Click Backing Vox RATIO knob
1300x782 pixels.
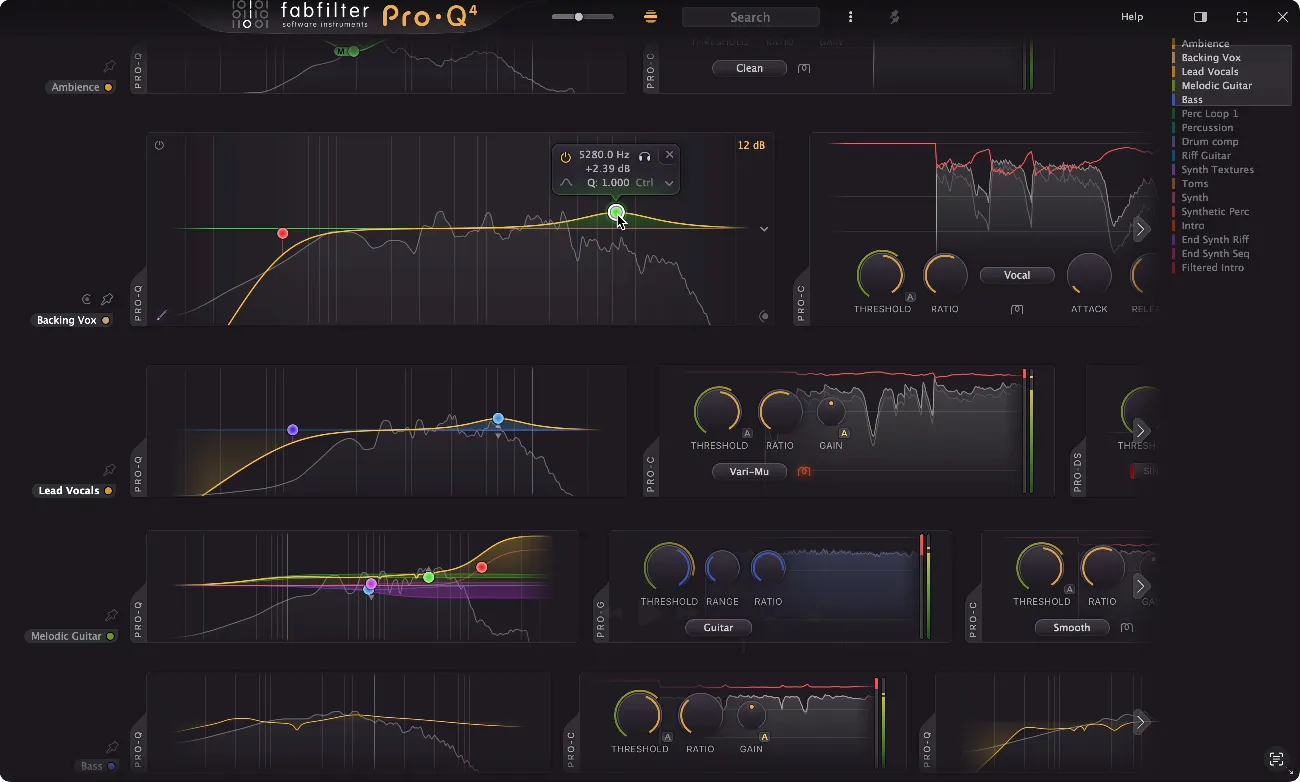pos(945,274)
